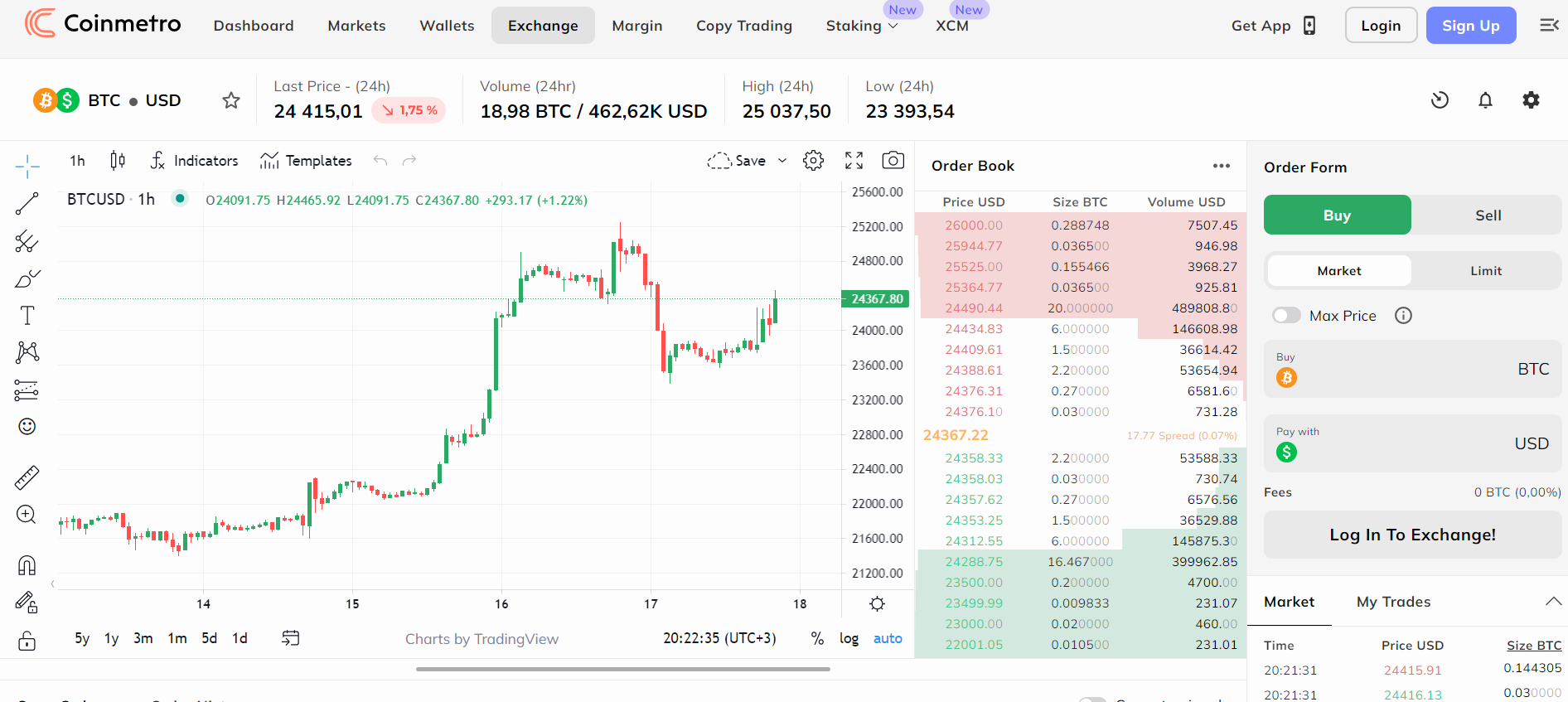This screenshot has width=1568, height=702.
Task: Go to the Dashboard page
Action: (x=254, y=26)
